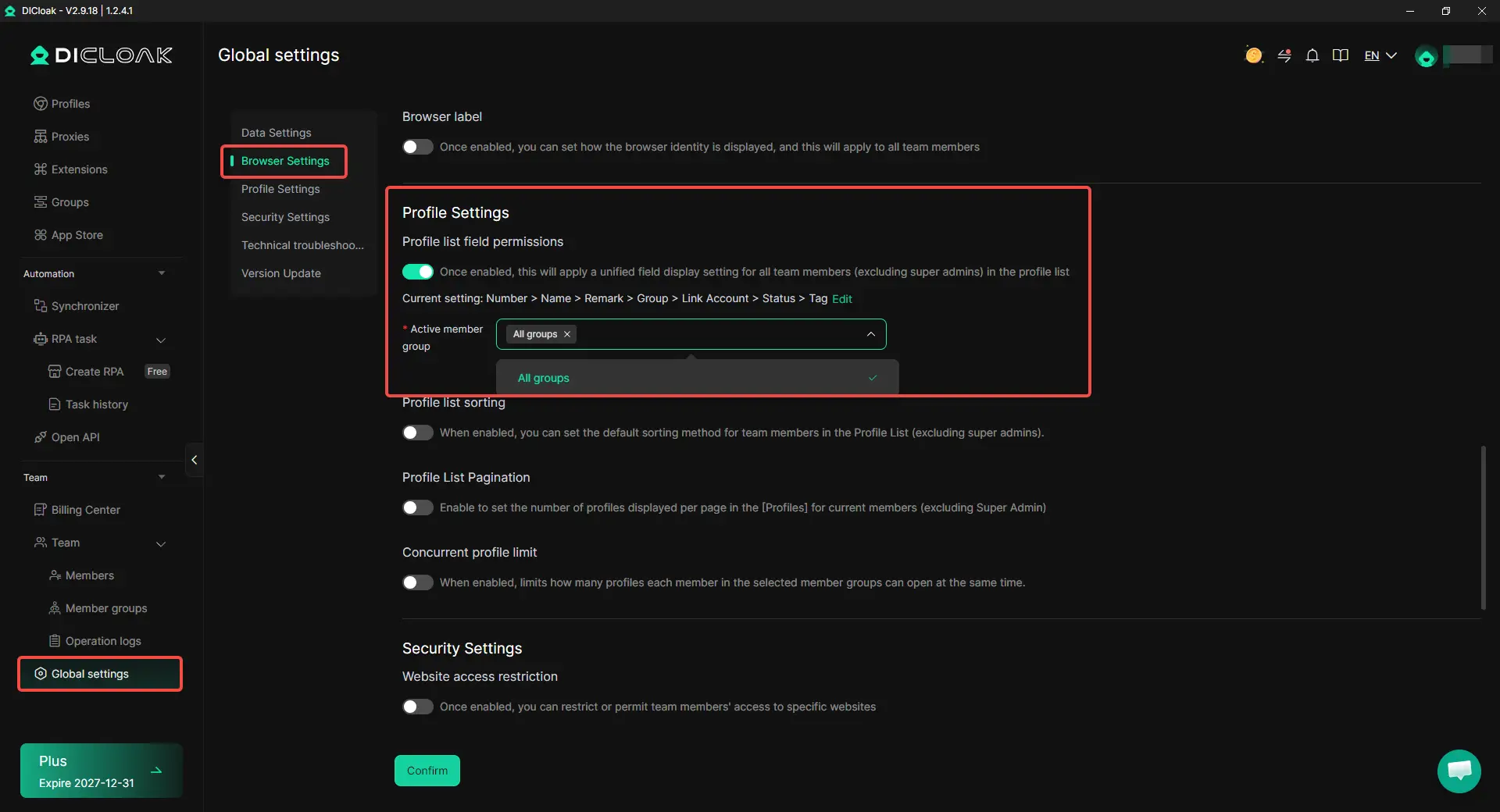The width and height of the screenshot is (1500, 812).
Task: Click the green user avatar icon
Action: (x=1426, y=56)
